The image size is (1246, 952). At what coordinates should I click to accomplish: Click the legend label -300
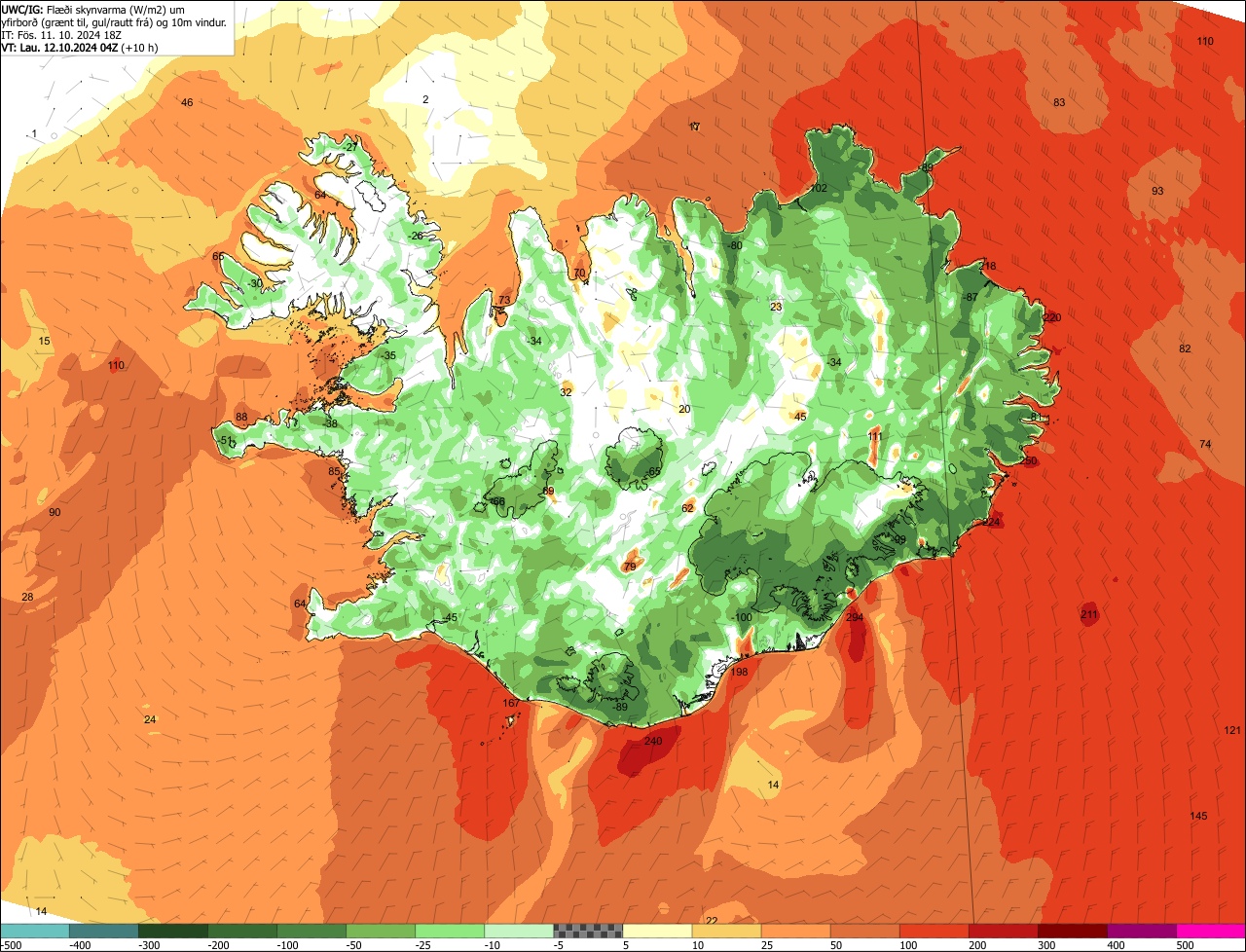coord(148,945)
